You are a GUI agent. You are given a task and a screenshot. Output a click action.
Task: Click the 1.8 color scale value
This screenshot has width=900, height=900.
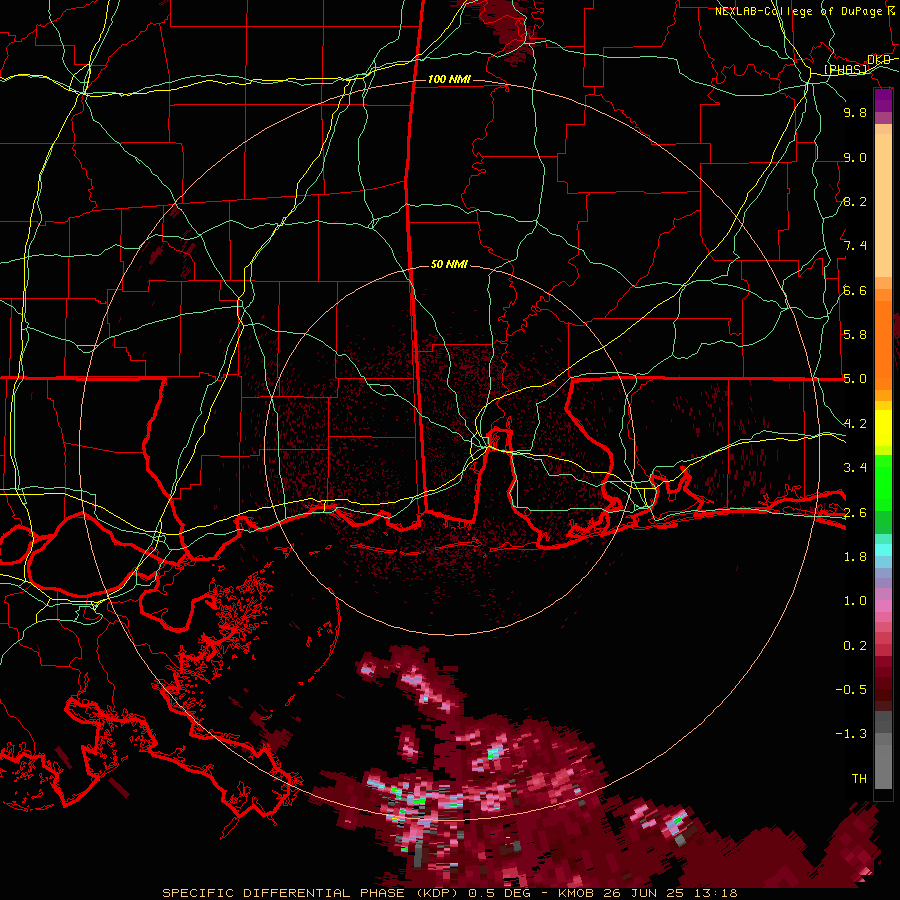[x=855, y=557]
